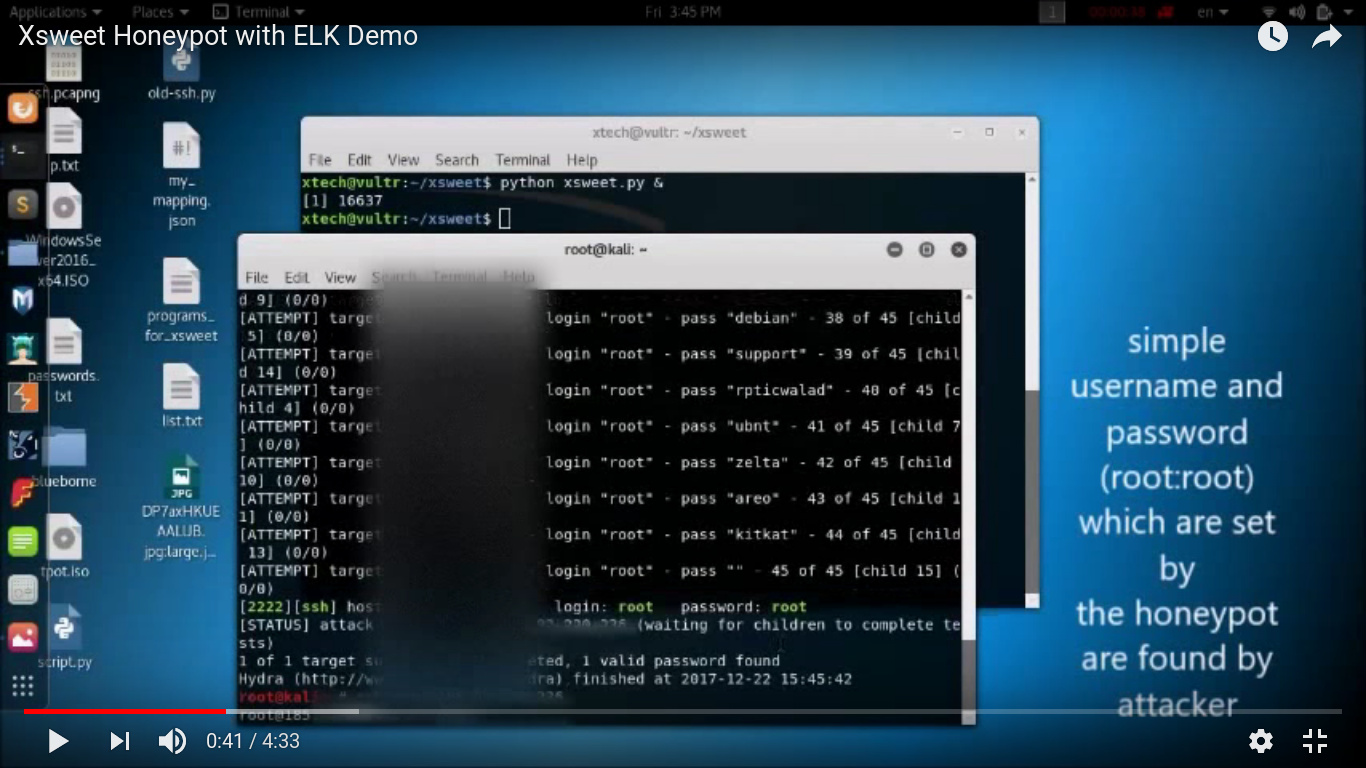Image resolution: width=1366 pixels, height=768 pixels.
Task: Click the pass "kitkat" attempt line
Action: coord(600,543)
